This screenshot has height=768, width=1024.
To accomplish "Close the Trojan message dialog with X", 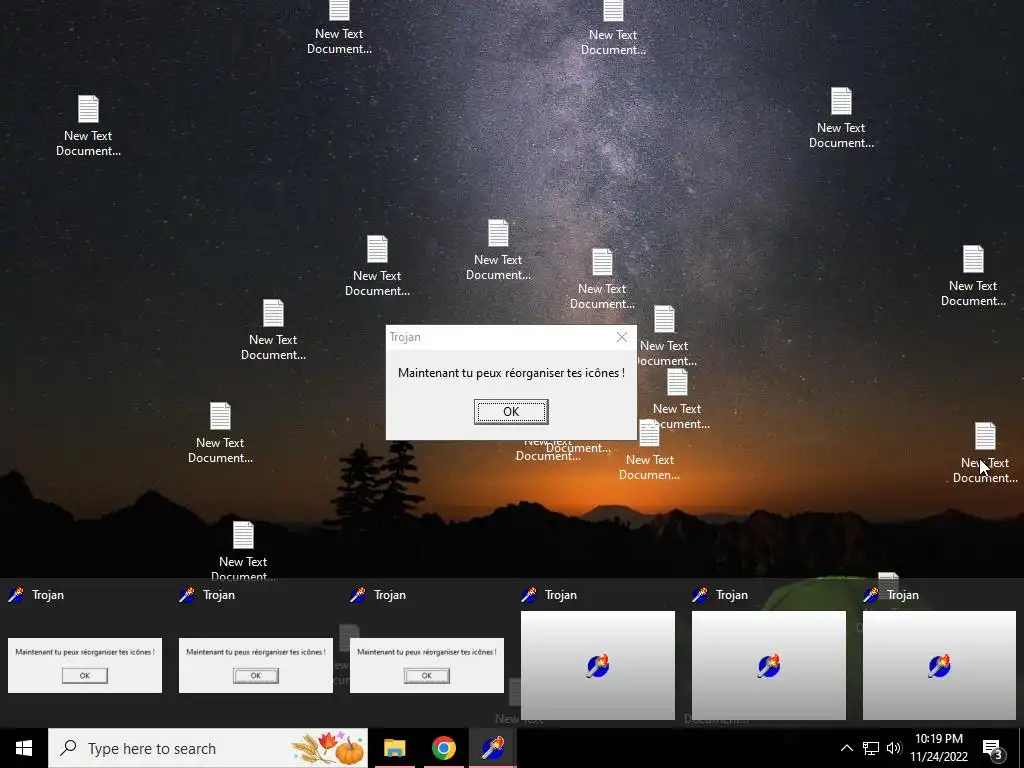I will pyautogui.click(x=622, y=337).
